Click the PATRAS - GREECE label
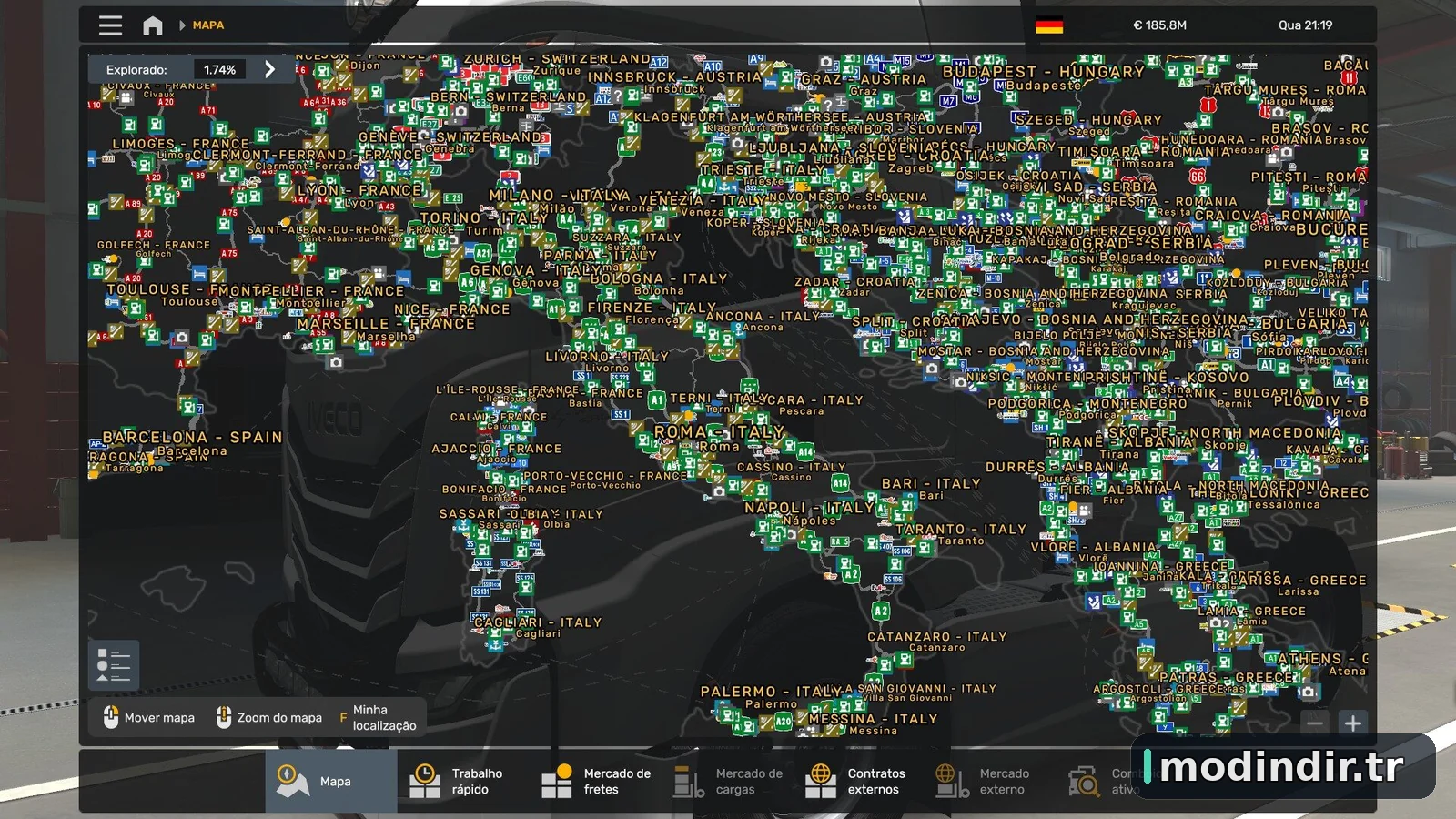Screen dimensions: 1456x819 1226,677
